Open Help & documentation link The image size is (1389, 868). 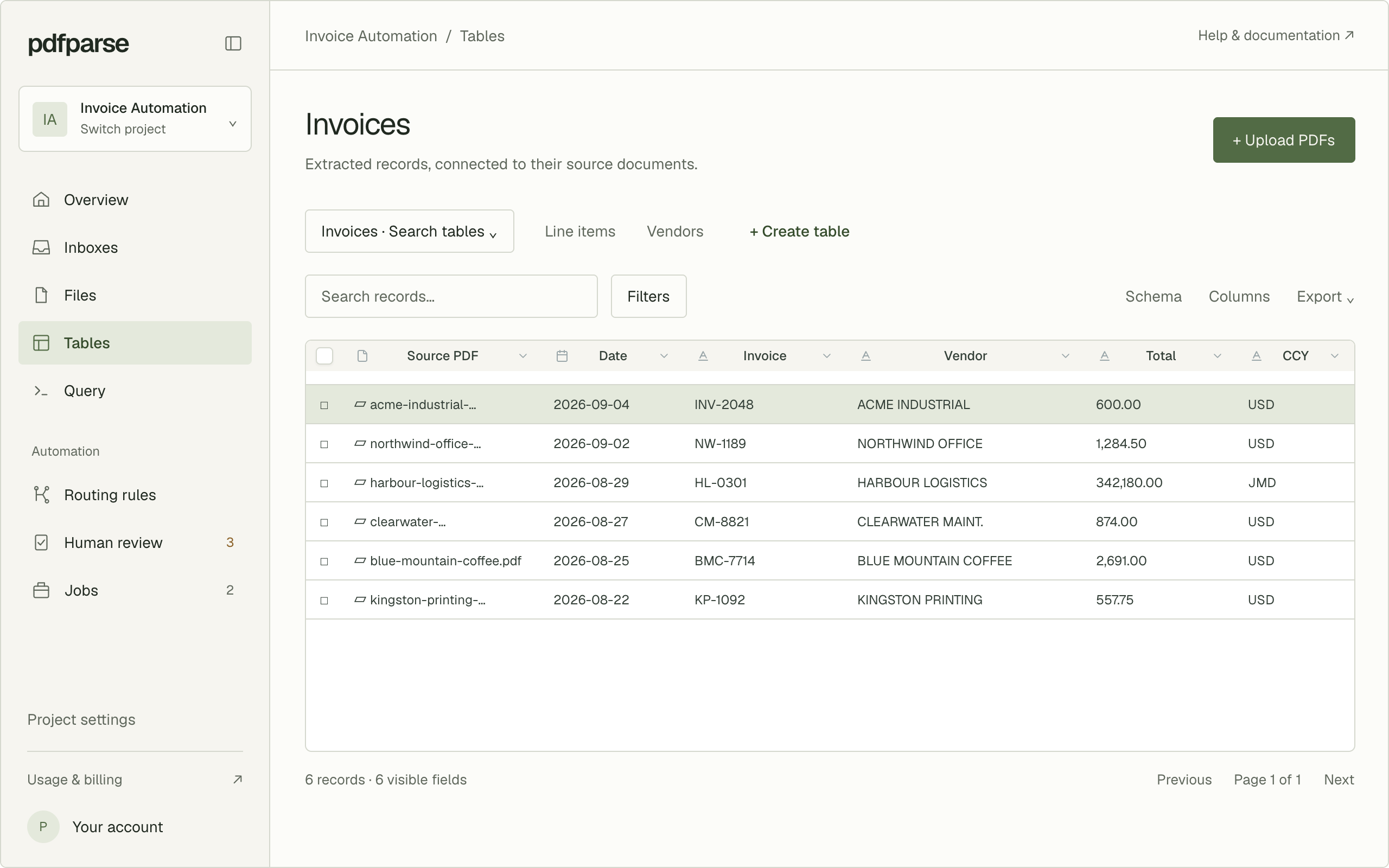tap(1276, 36)
